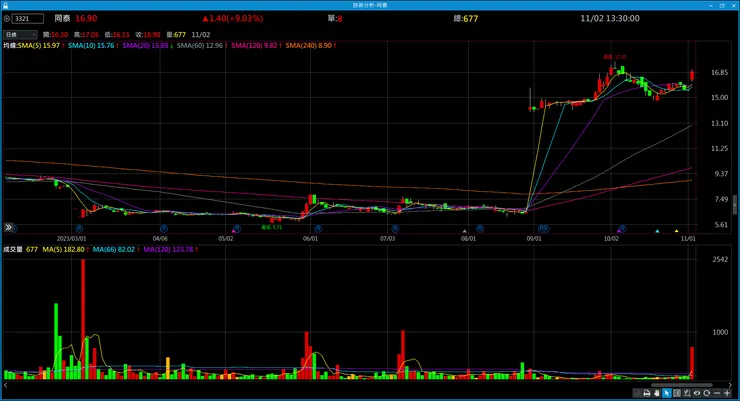Click the last price 16.90 in header

(x=86, y=18)
